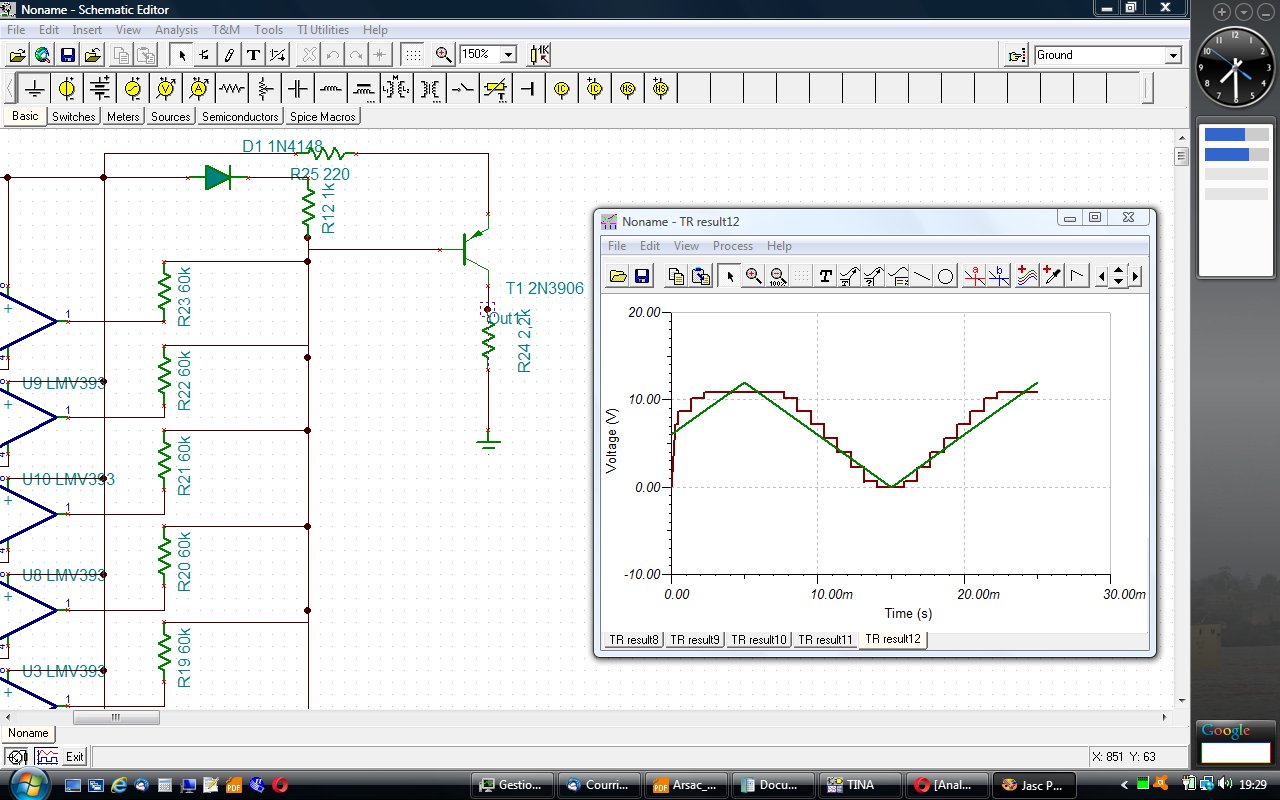Viewport: 1280px width, 800px height.
Task: Toggle the pointer mode in the TR result toolbar
Action: 728,276
